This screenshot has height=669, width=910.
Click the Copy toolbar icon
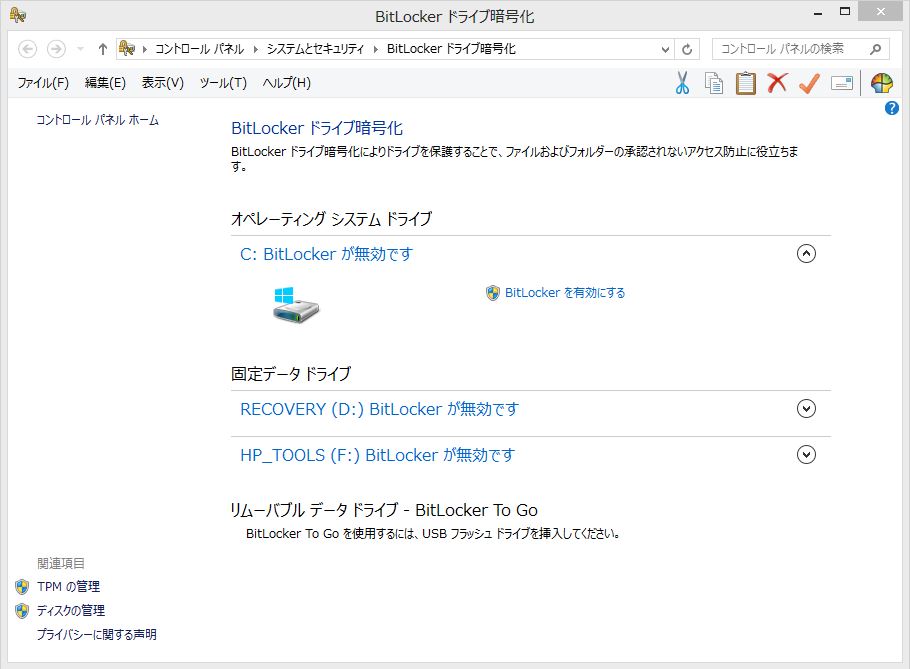pos(714,83)
